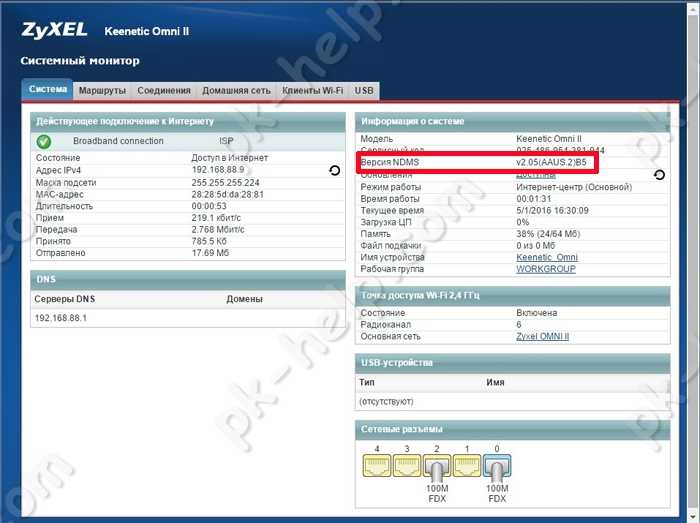
Task: Click uptime value 00:01:31
Action: pos(533,199)
